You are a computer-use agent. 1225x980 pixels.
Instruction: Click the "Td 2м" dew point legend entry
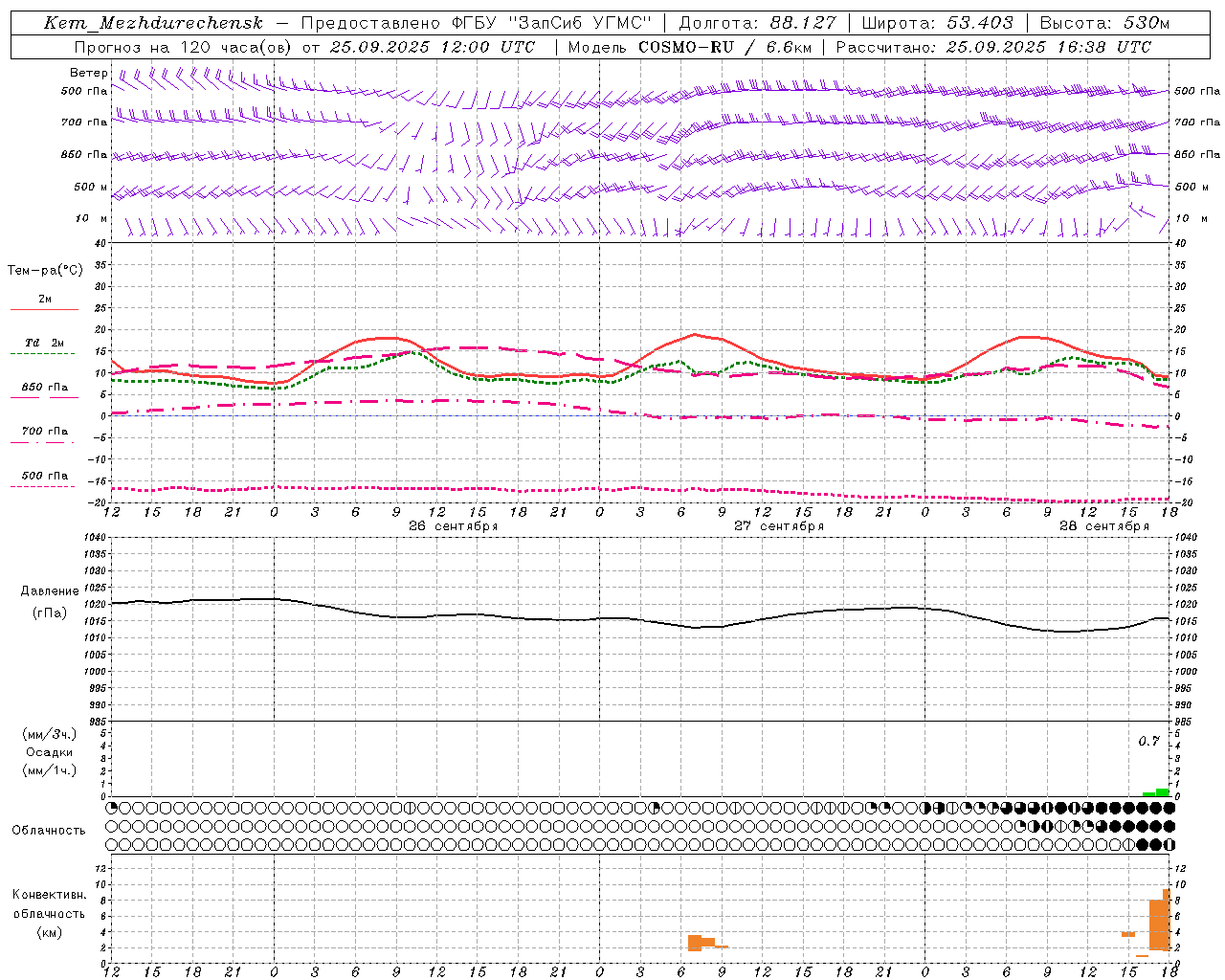[45, 343]
